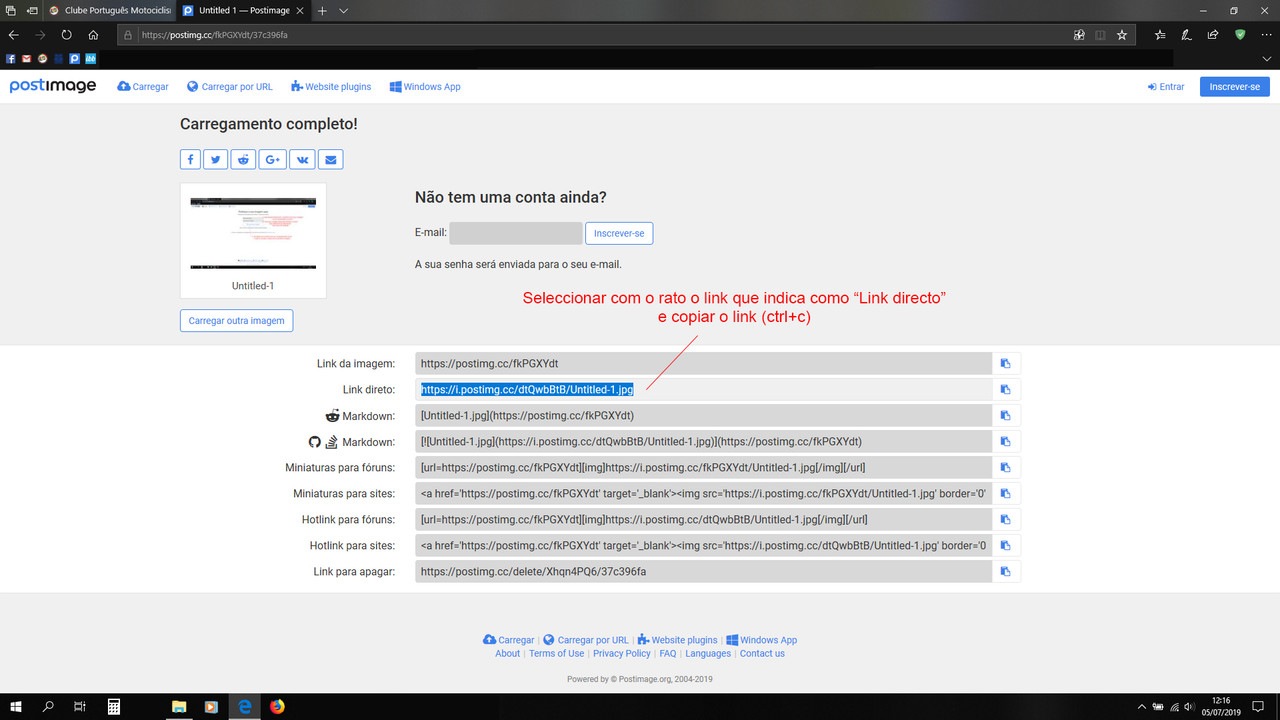Copy the Link para apagar URL
1280x720 pixels.
click(1006, 571)
